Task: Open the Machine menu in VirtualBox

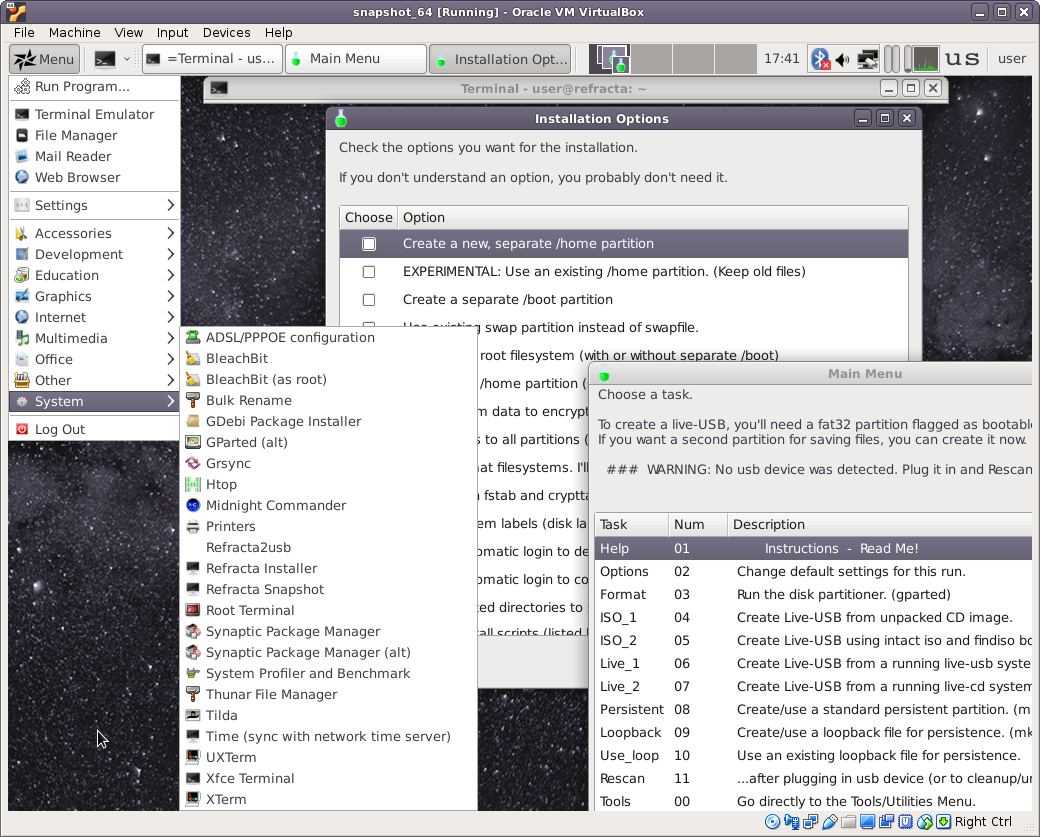Action: click(74, 32)
